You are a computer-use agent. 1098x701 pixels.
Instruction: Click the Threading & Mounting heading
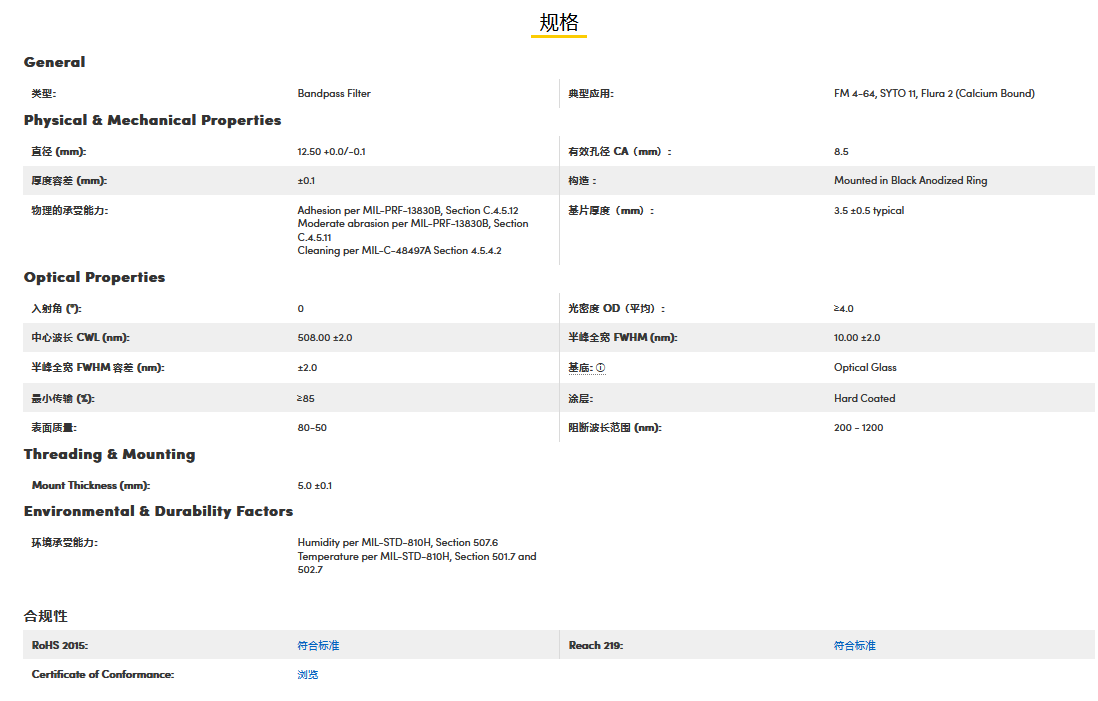pos(110,454)
